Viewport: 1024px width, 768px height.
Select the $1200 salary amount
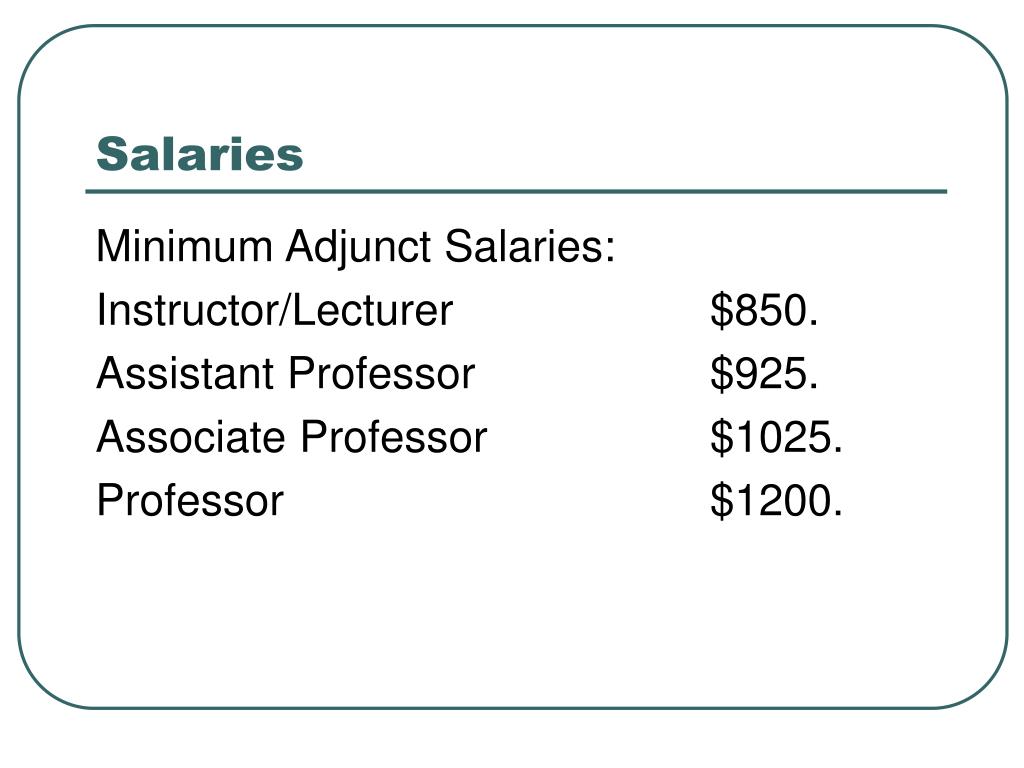[776, 500]
